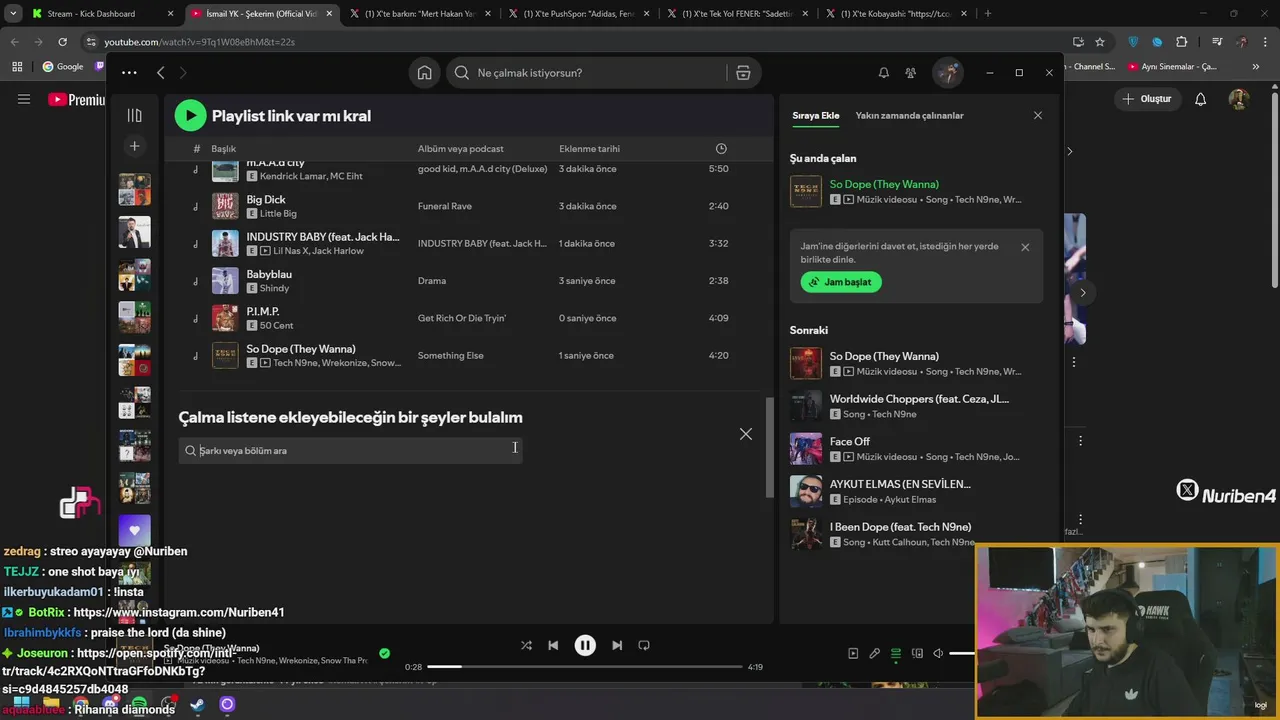Open the 'Get Rich Or Die Tryin'' album link
Viewport: 1280px width, 720px height.
(462, 318)
